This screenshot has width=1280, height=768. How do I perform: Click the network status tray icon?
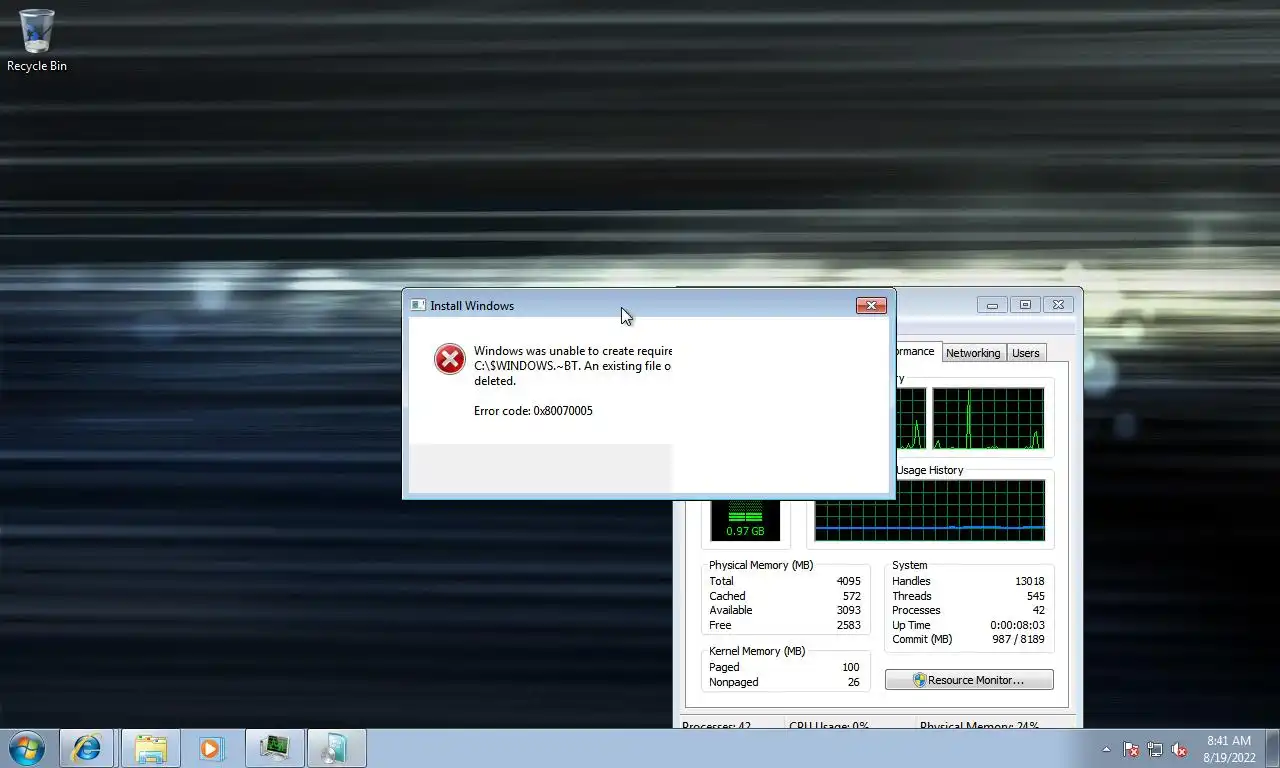pos(1155,749)
